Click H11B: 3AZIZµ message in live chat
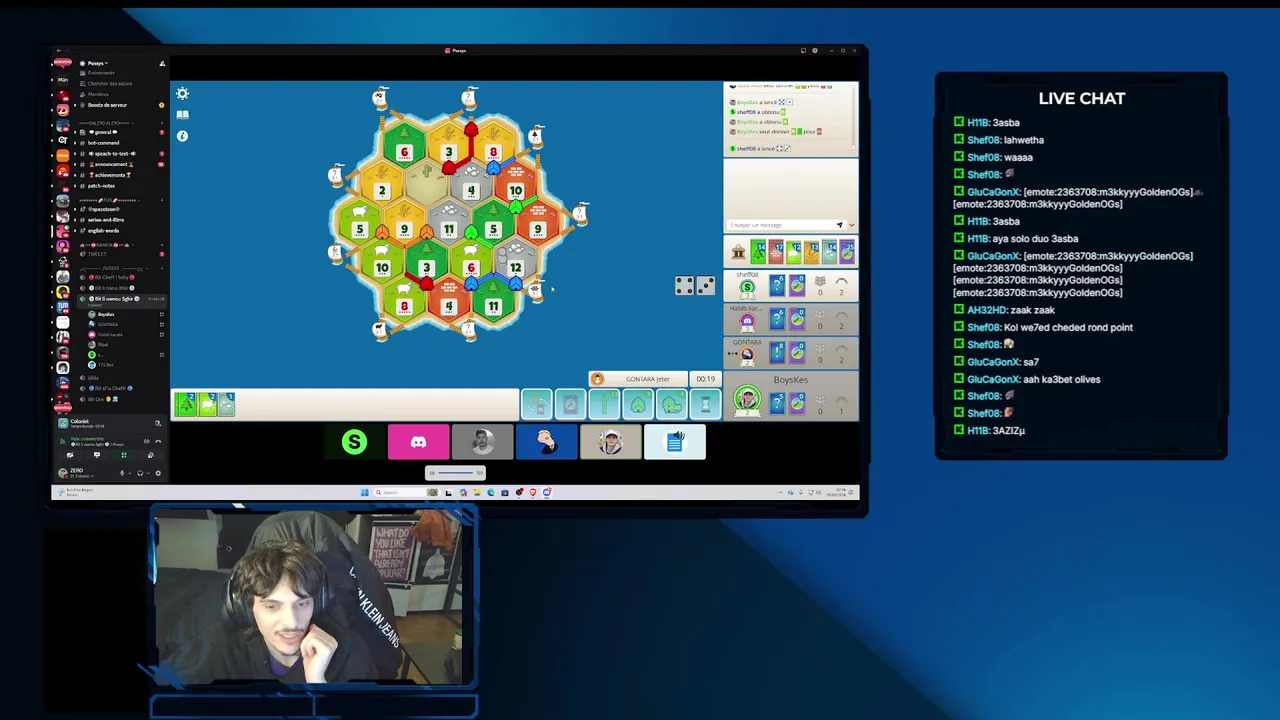 (x=989, y=430)
